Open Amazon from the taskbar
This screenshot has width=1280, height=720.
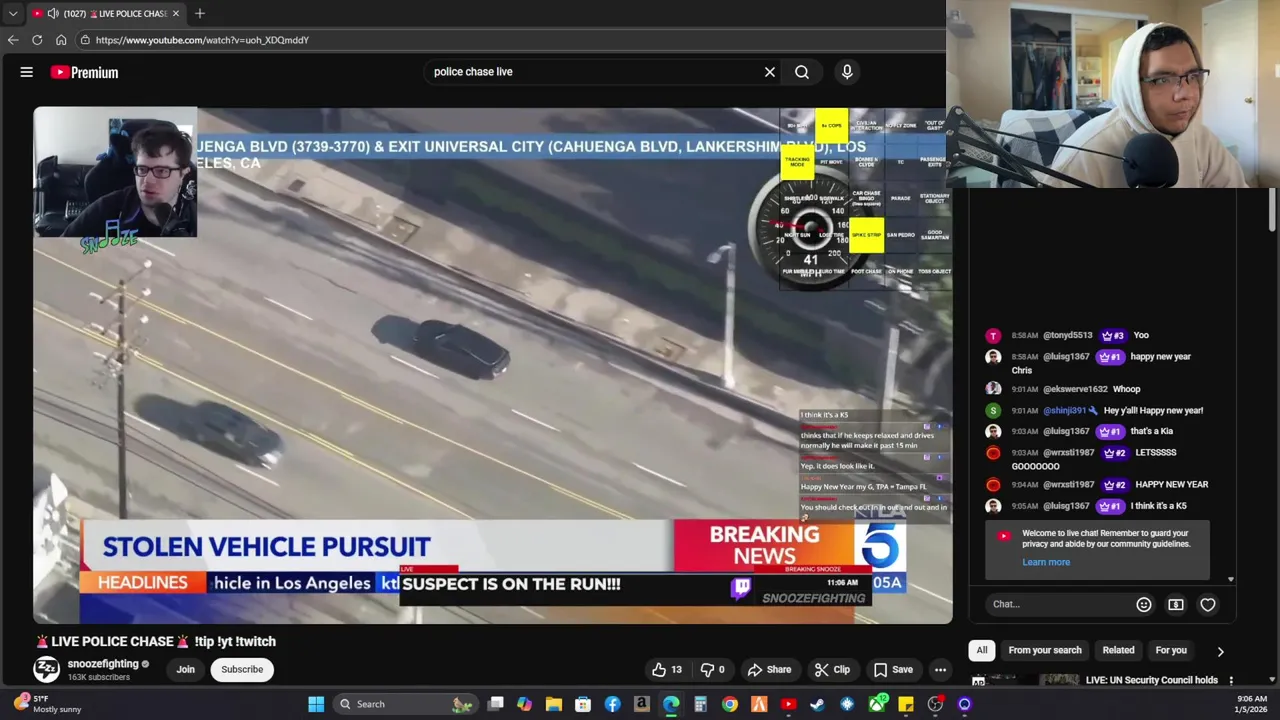642,704
